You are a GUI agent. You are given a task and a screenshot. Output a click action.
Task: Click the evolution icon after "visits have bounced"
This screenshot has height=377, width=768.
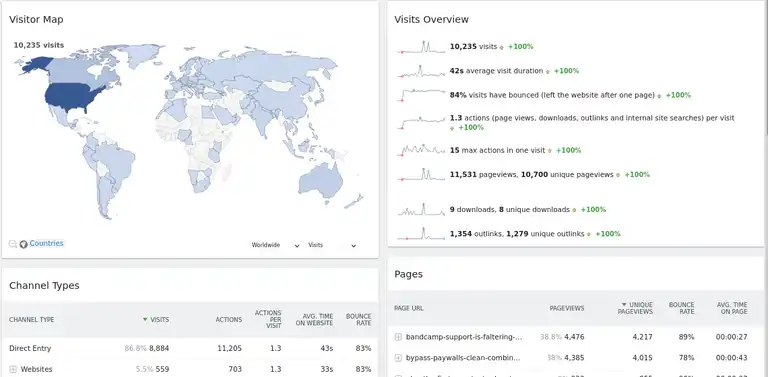(659, 96)
